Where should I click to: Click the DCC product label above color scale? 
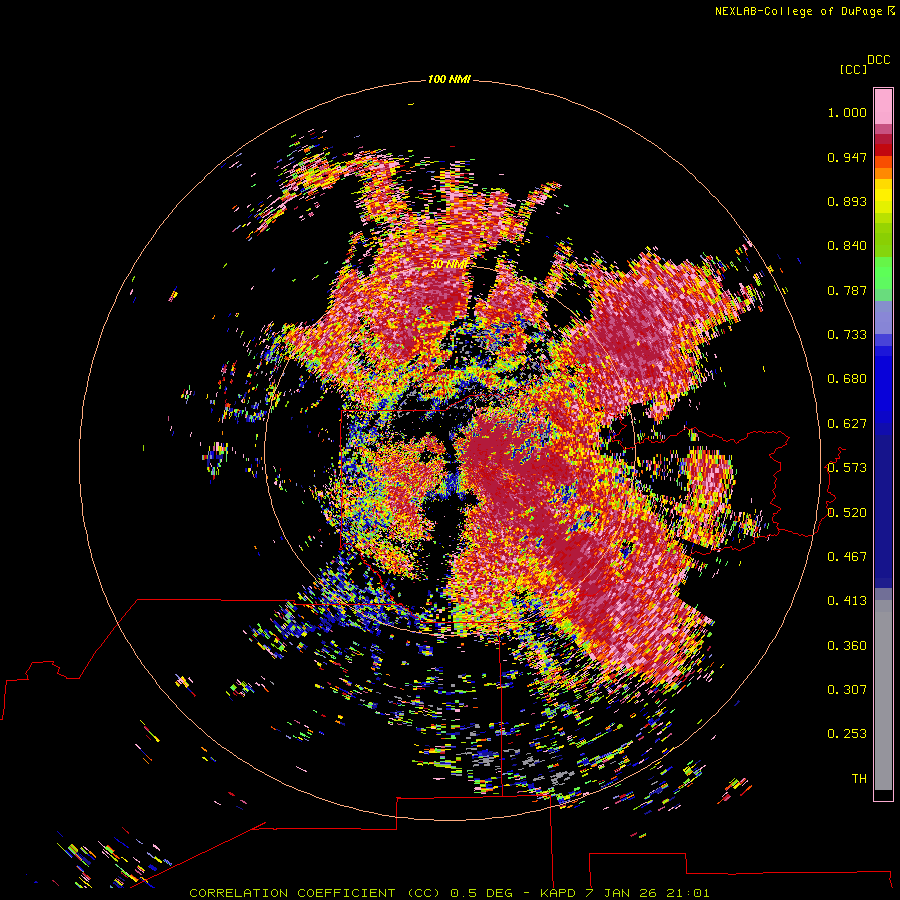878,60
